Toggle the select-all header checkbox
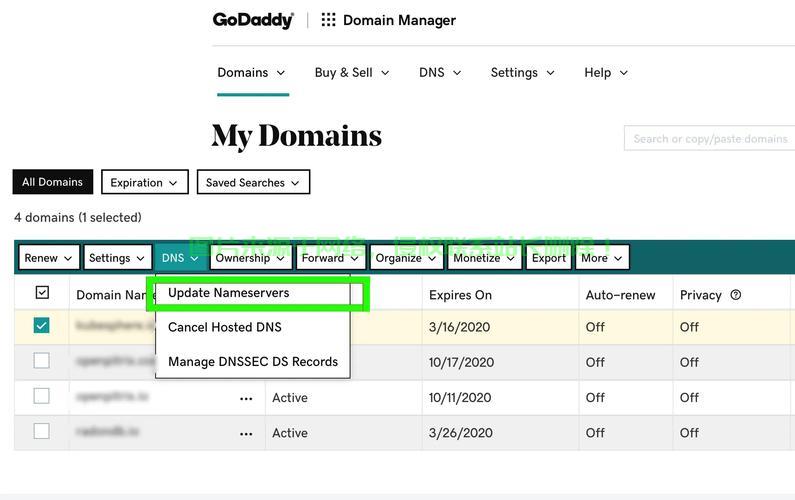 tap(42, 292)
